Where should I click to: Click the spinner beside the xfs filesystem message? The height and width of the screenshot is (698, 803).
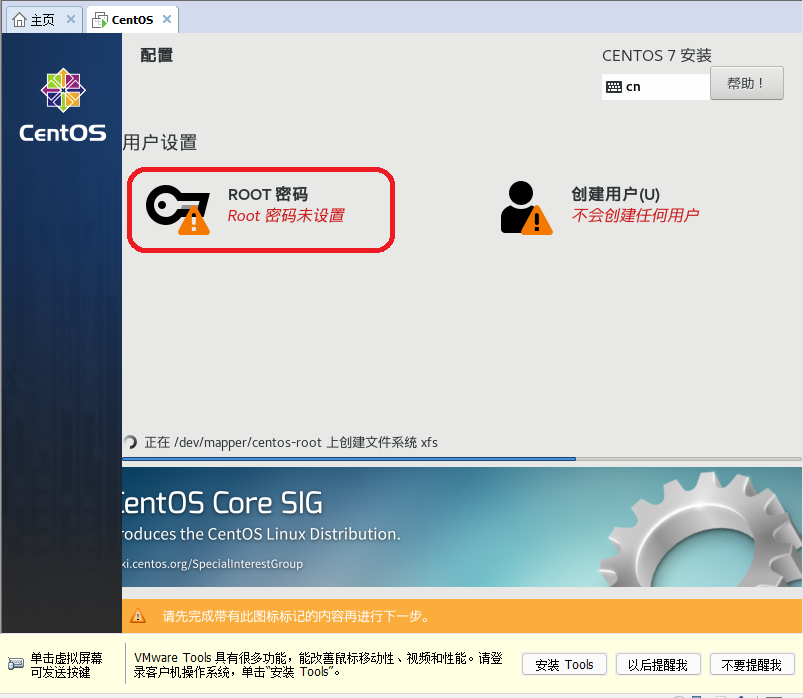pyautogui.click(x=131, y=442)
